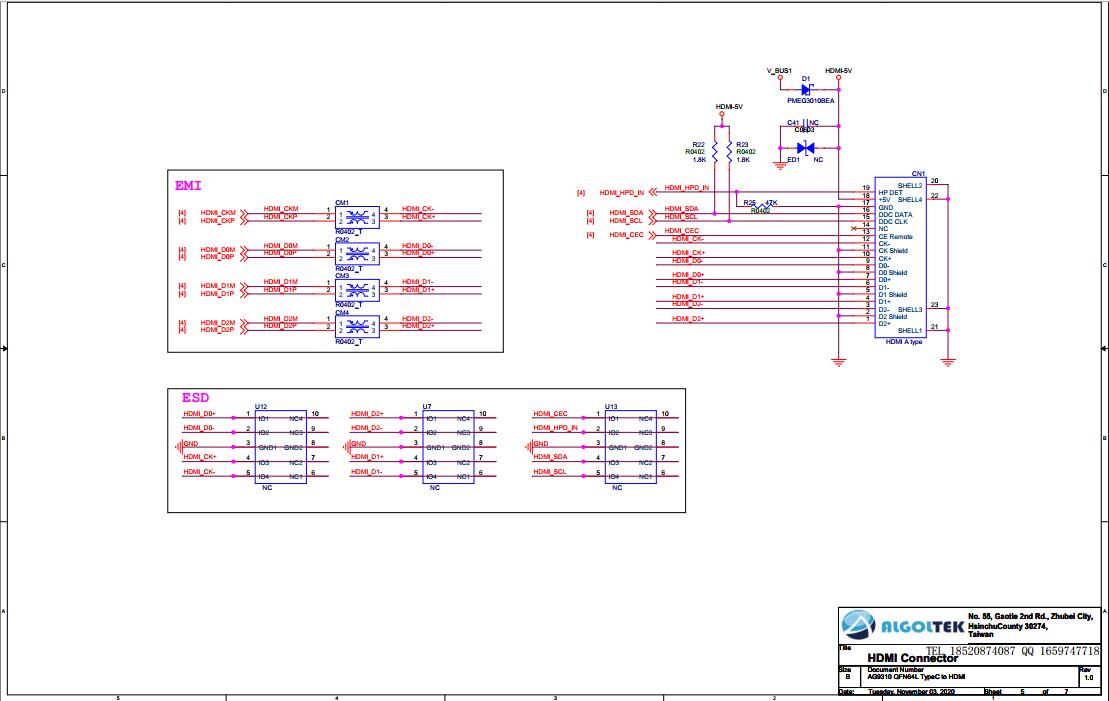Click the HDMI_D2P port label in EMI box
Screen dimensions: 1109x701
(x=218, y=330)
